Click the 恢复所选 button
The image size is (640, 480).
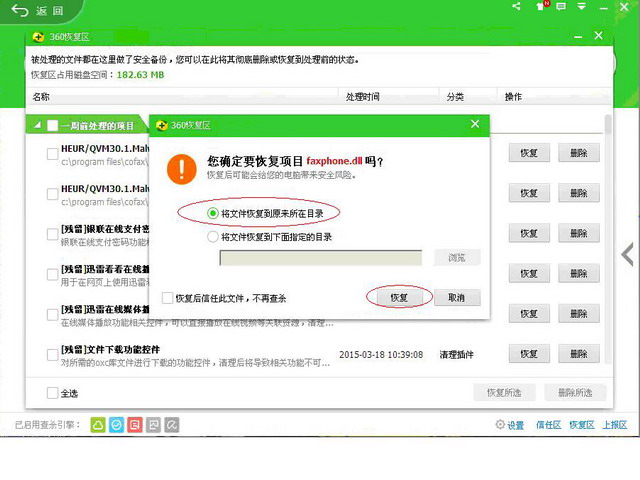pos(504,392)
